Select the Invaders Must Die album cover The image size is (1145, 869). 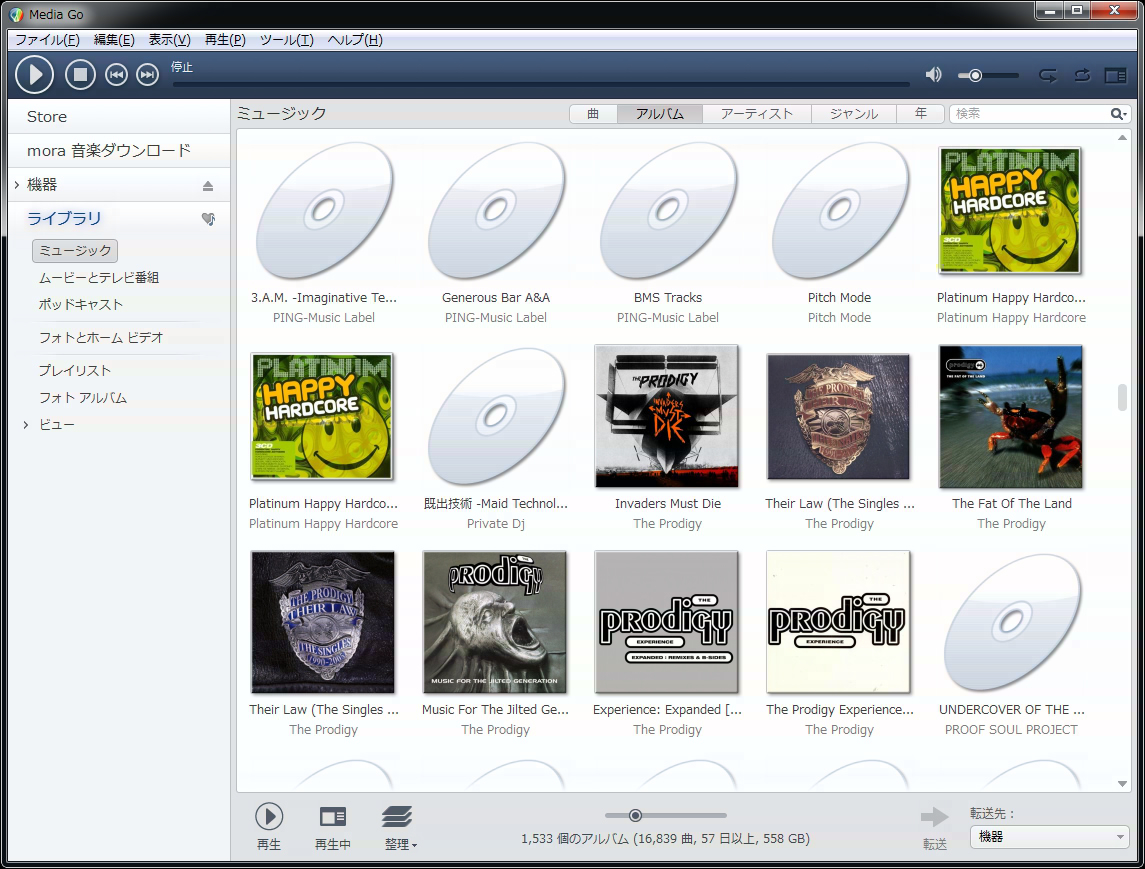tap(667, 416)
